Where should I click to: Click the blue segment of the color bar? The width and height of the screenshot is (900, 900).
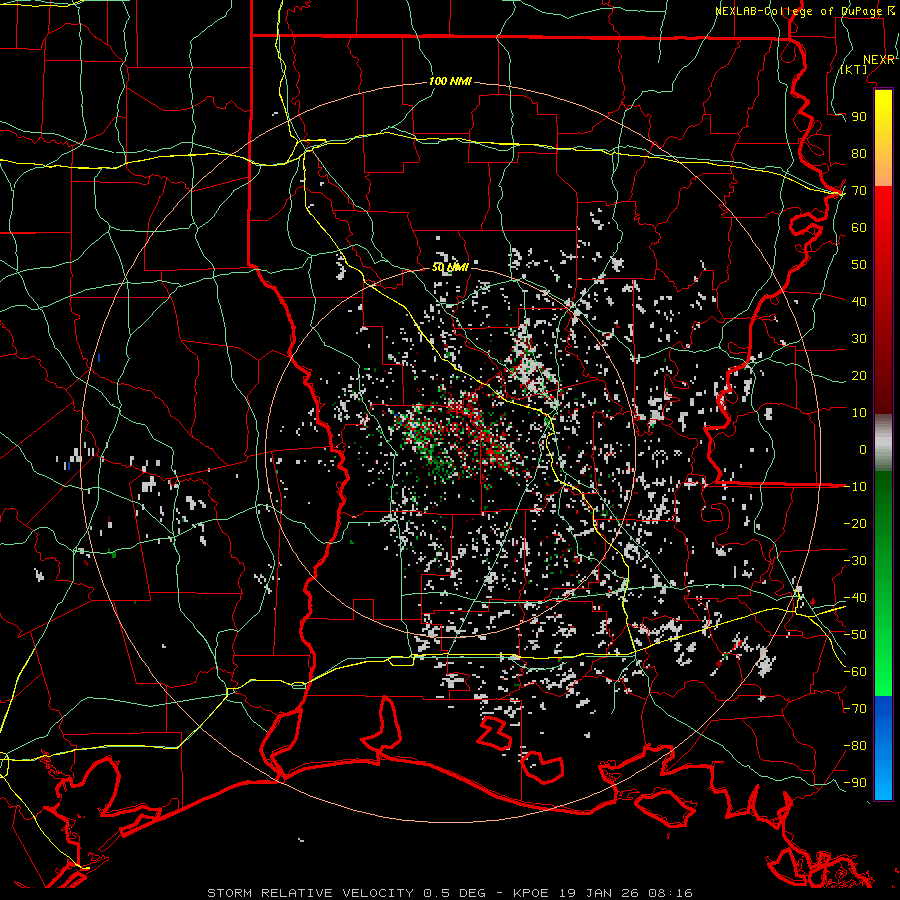(x=883, y=748)
